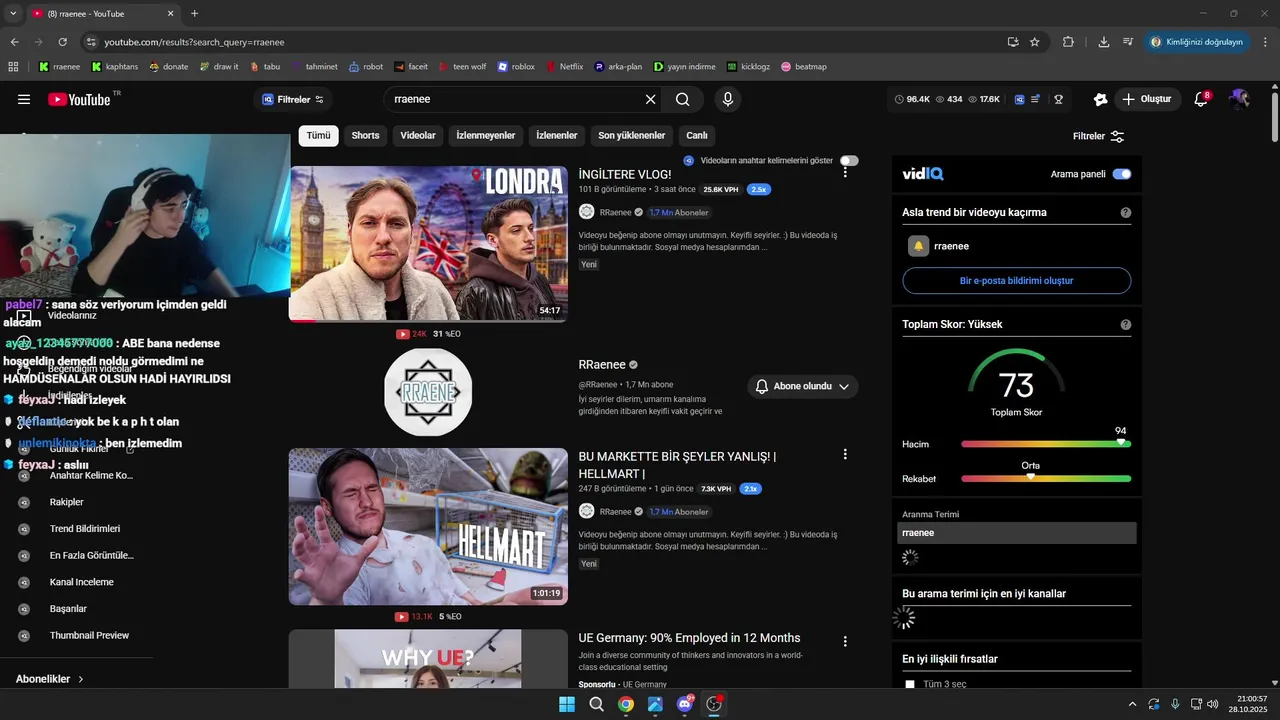Clear the search box with X

(x=650, y=99)
